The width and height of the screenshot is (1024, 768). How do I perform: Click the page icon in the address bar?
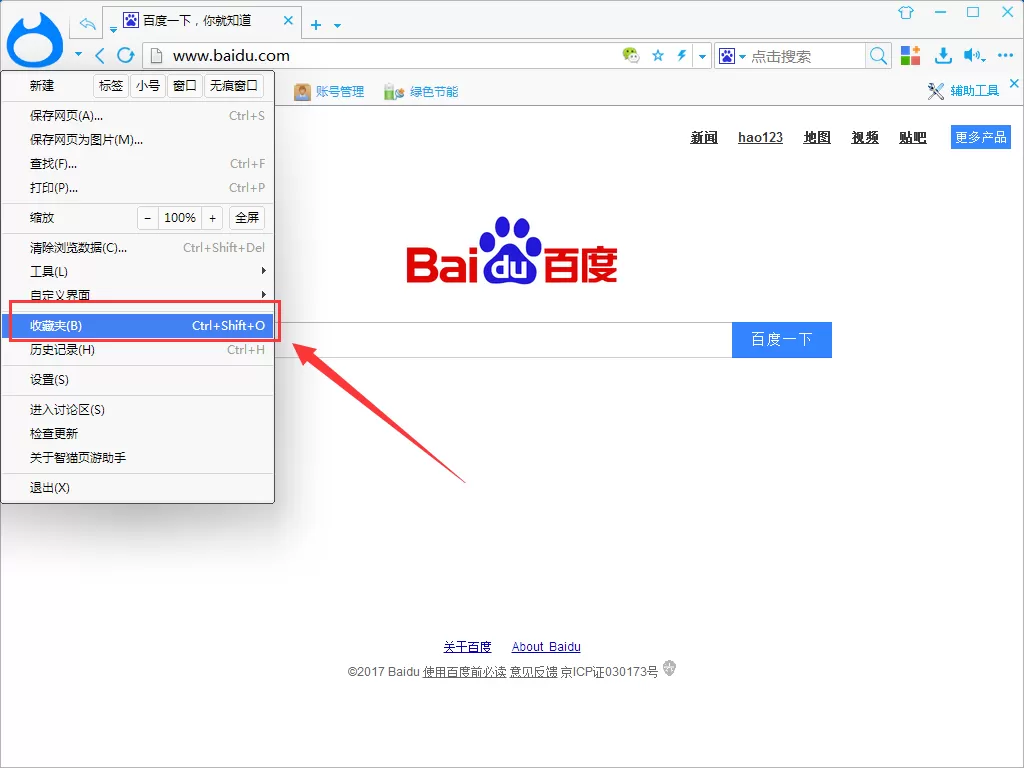click(157, 56)
